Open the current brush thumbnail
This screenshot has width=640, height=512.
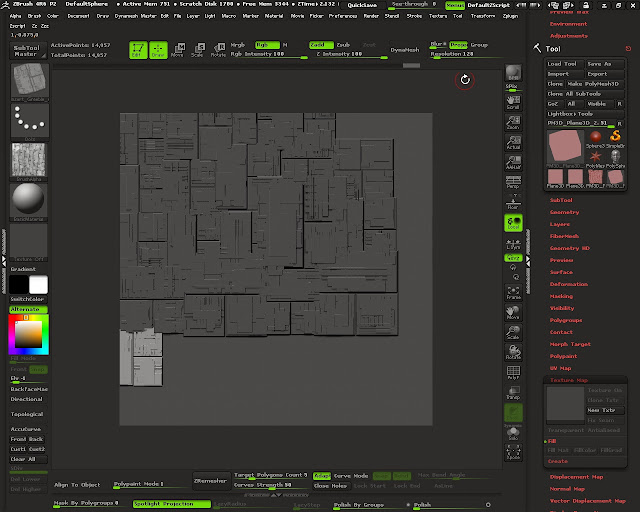pyautogui.click(x=29, y=82)
